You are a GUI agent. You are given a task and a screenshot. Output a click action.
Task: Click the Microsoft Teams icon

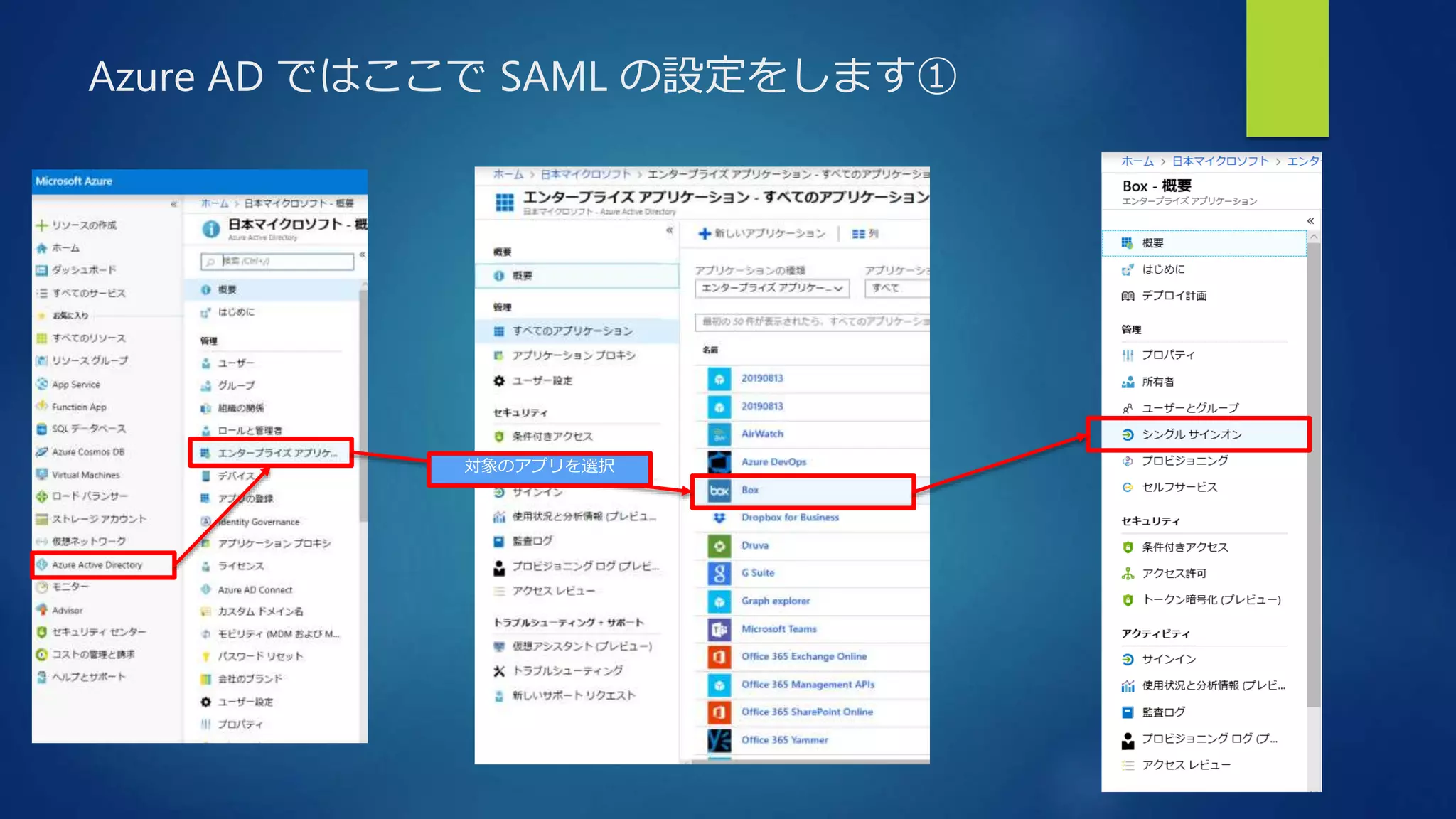719,629
